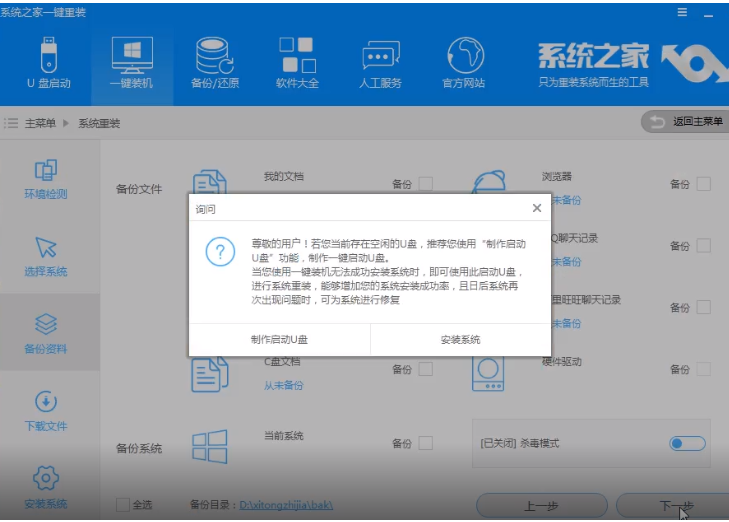The height and width of the screenshot is (522, 729).
Task: Check 备份 for 当前系统
Action: (x=425, y=443)
